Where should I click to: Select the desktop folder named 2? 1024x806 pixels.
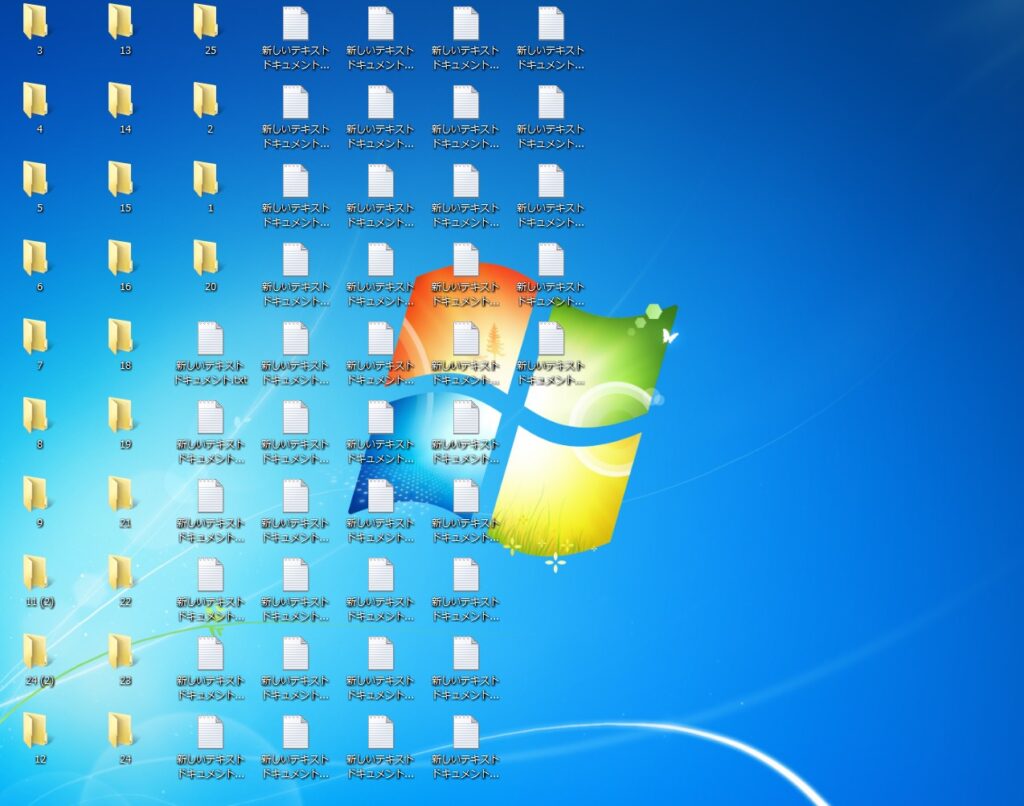point(206,101)
